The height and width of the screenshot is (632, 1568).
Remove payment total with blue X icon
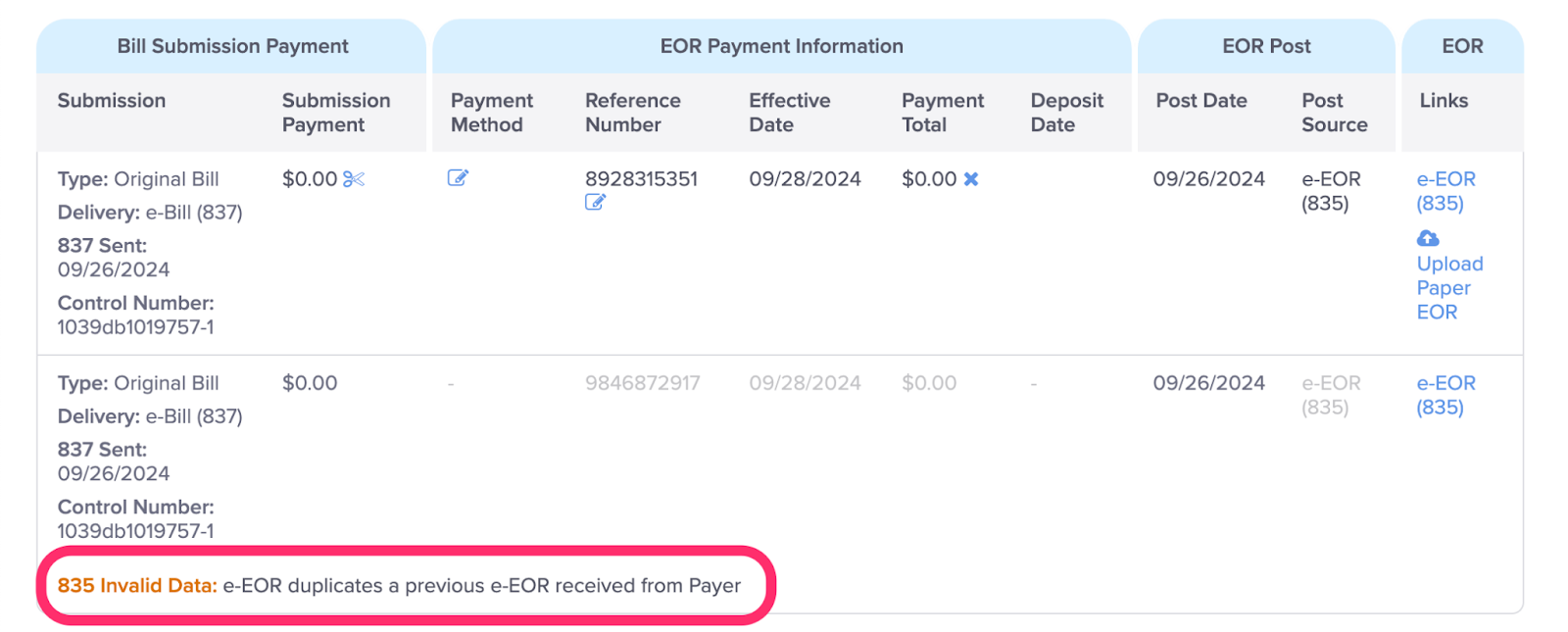tap(971, 179)
